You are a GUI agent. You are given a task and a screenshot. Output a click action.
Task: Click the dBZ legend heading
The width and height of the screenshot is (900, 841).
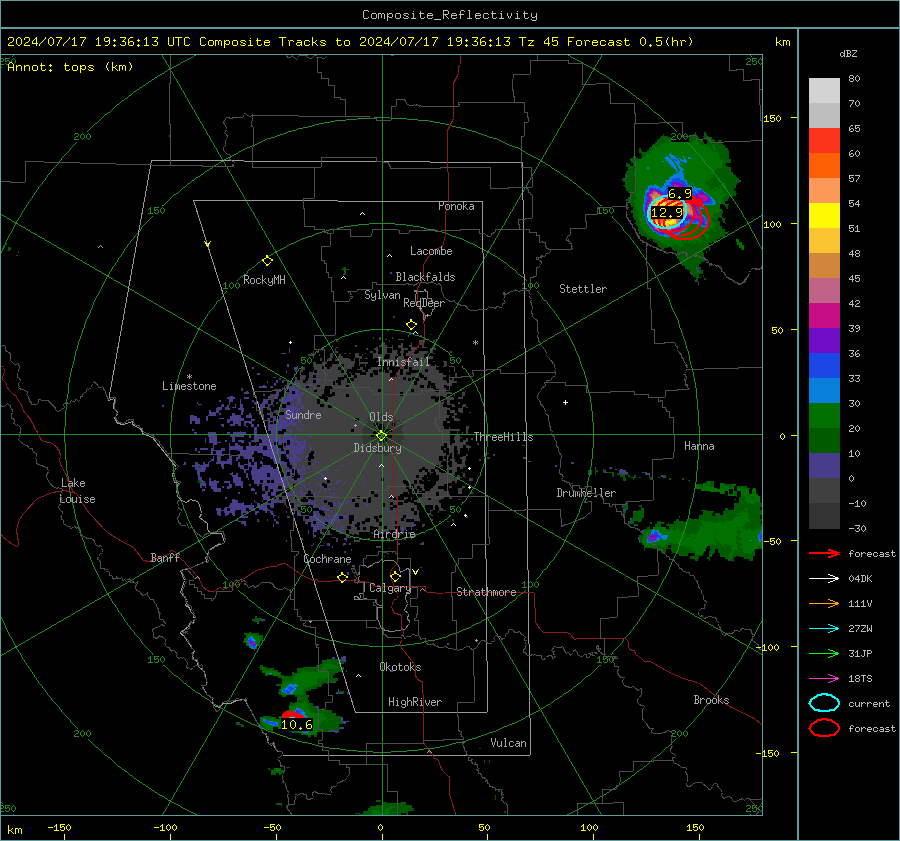point(848,54)
